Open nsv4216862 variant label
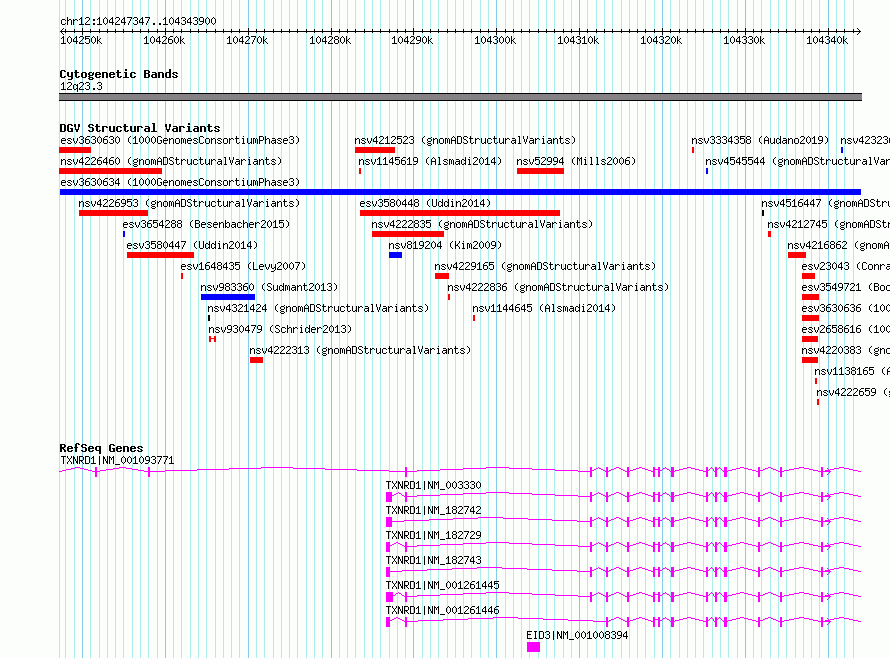 click(838, 245)
